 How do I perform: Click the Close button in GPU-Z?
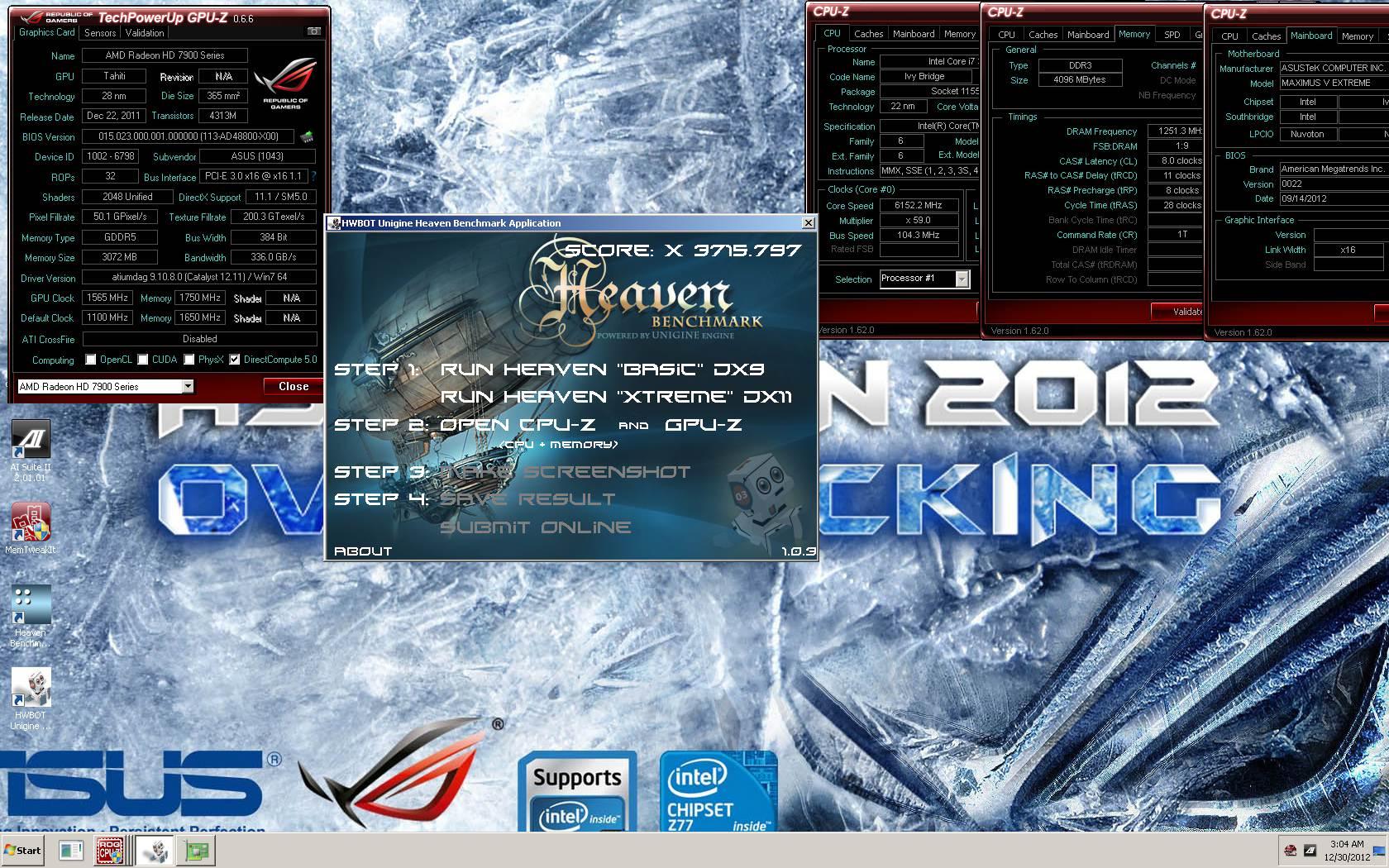tap(294, 386)
